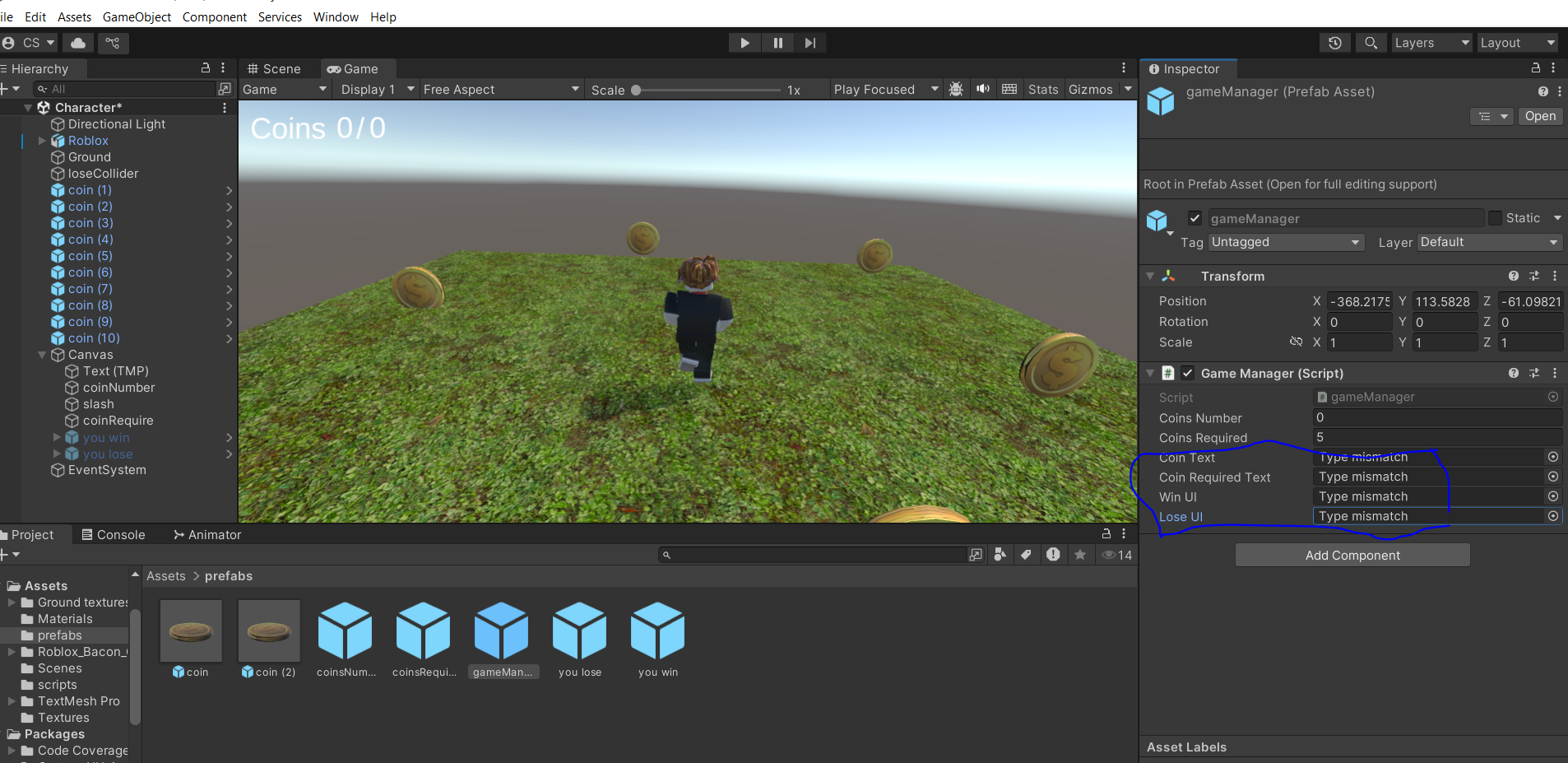Click the Assets breadcrumb link
The height and width of the screenshot is (763, 1568).
pos(166,576)
